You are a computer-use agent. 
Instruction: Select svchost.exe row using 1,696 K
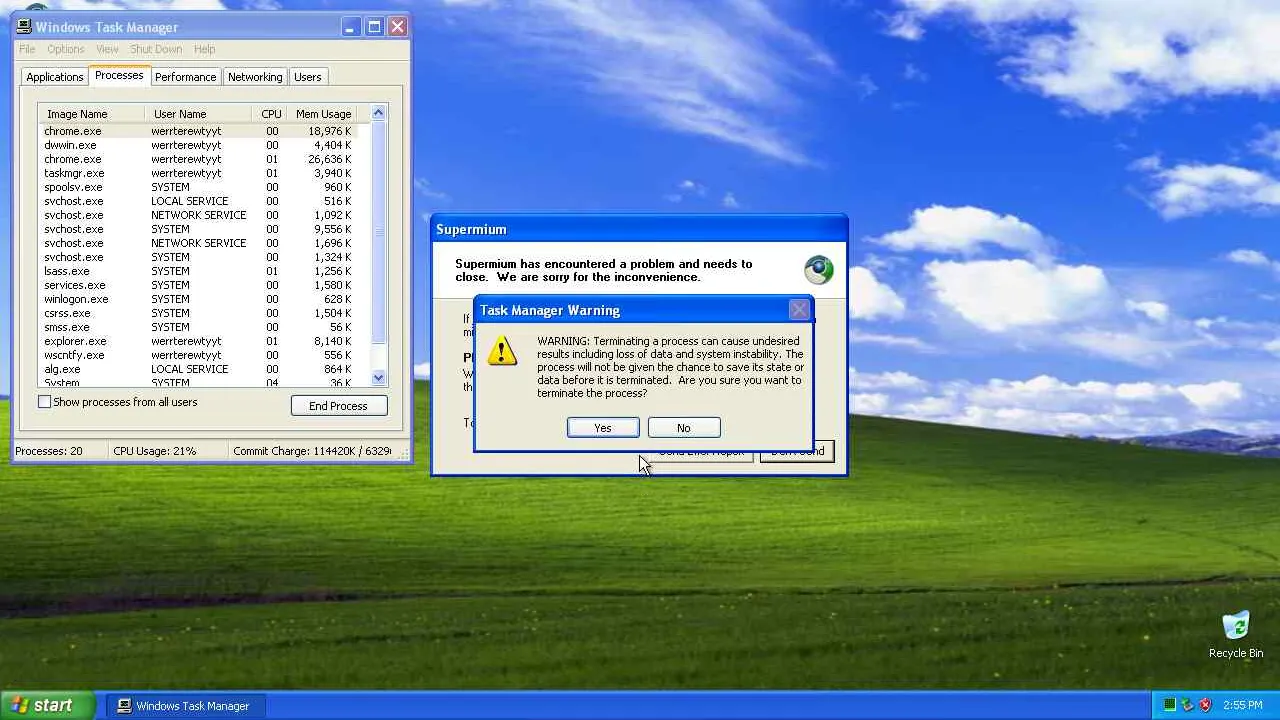click(x=198, y=243)
